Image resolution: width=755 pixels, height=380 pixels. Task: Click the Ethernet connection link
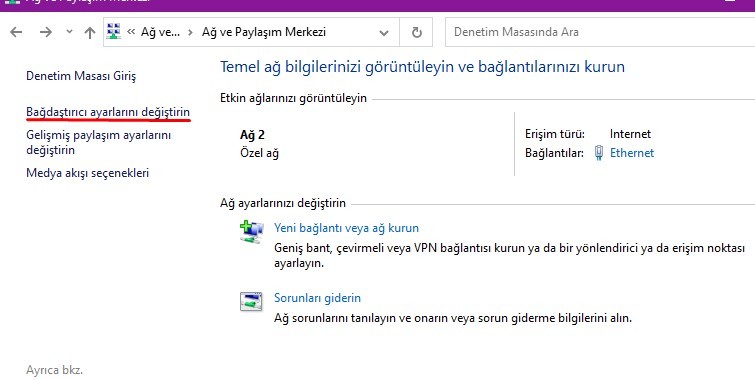pyautogui.click(x=632, y=153)
